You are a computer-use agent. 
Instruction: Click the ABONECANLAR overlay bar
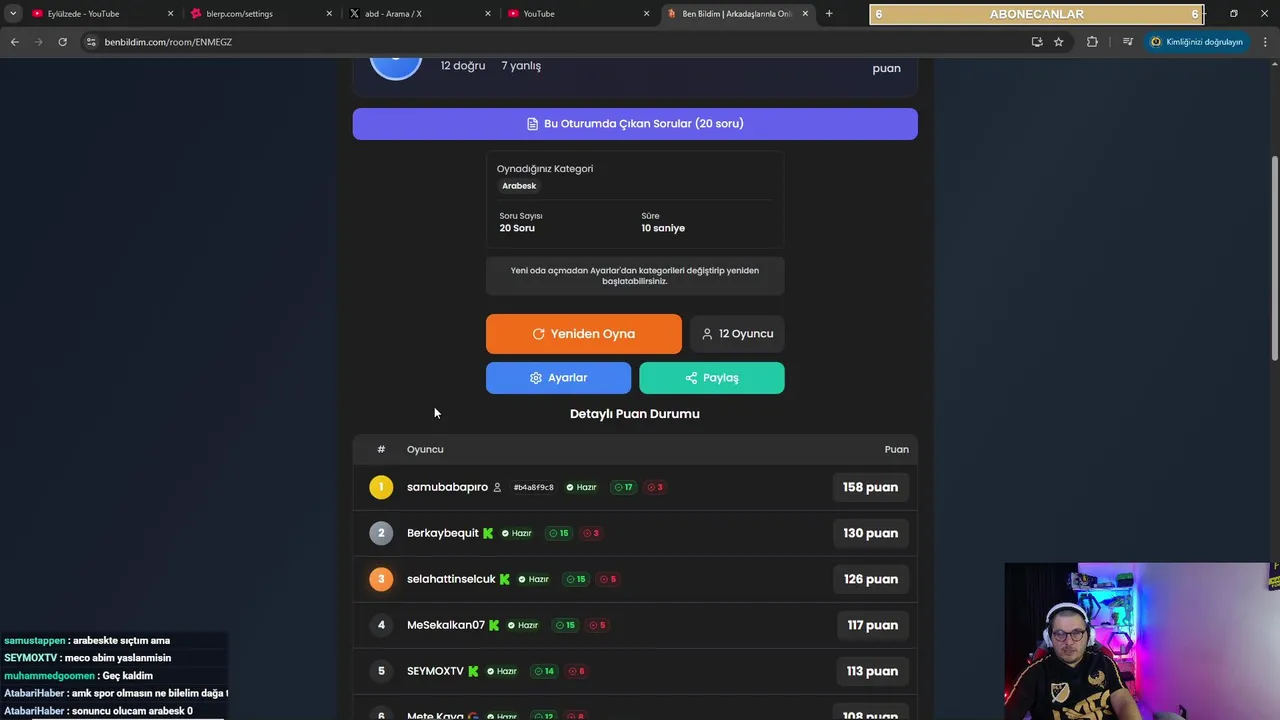(1037, 14)
